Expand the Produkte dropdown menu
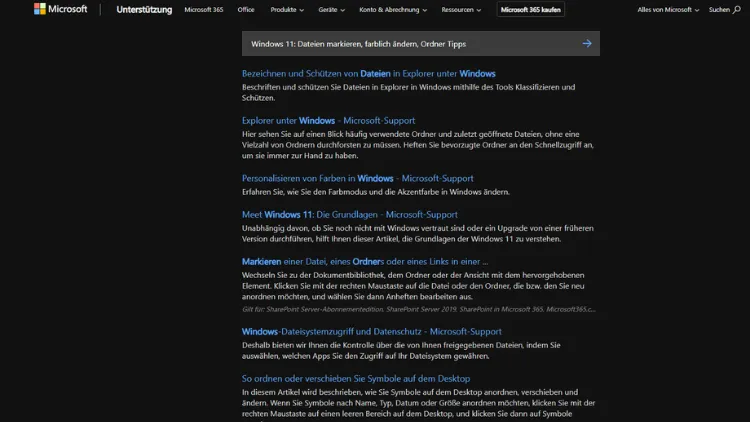Viewport: 750px width, 422px height. (287, 10)
